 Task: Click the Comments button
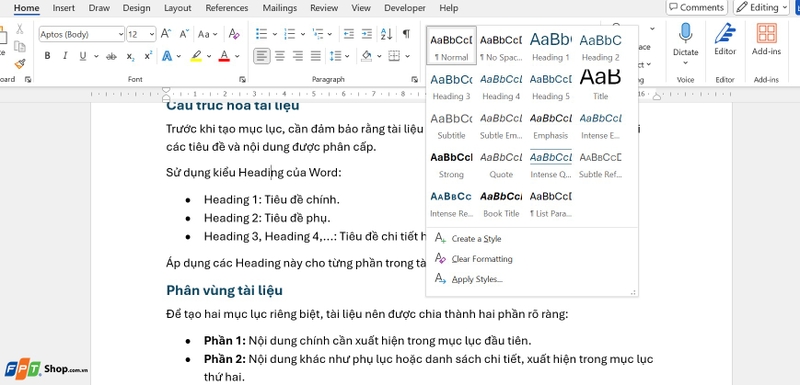[x=697, y=7]
